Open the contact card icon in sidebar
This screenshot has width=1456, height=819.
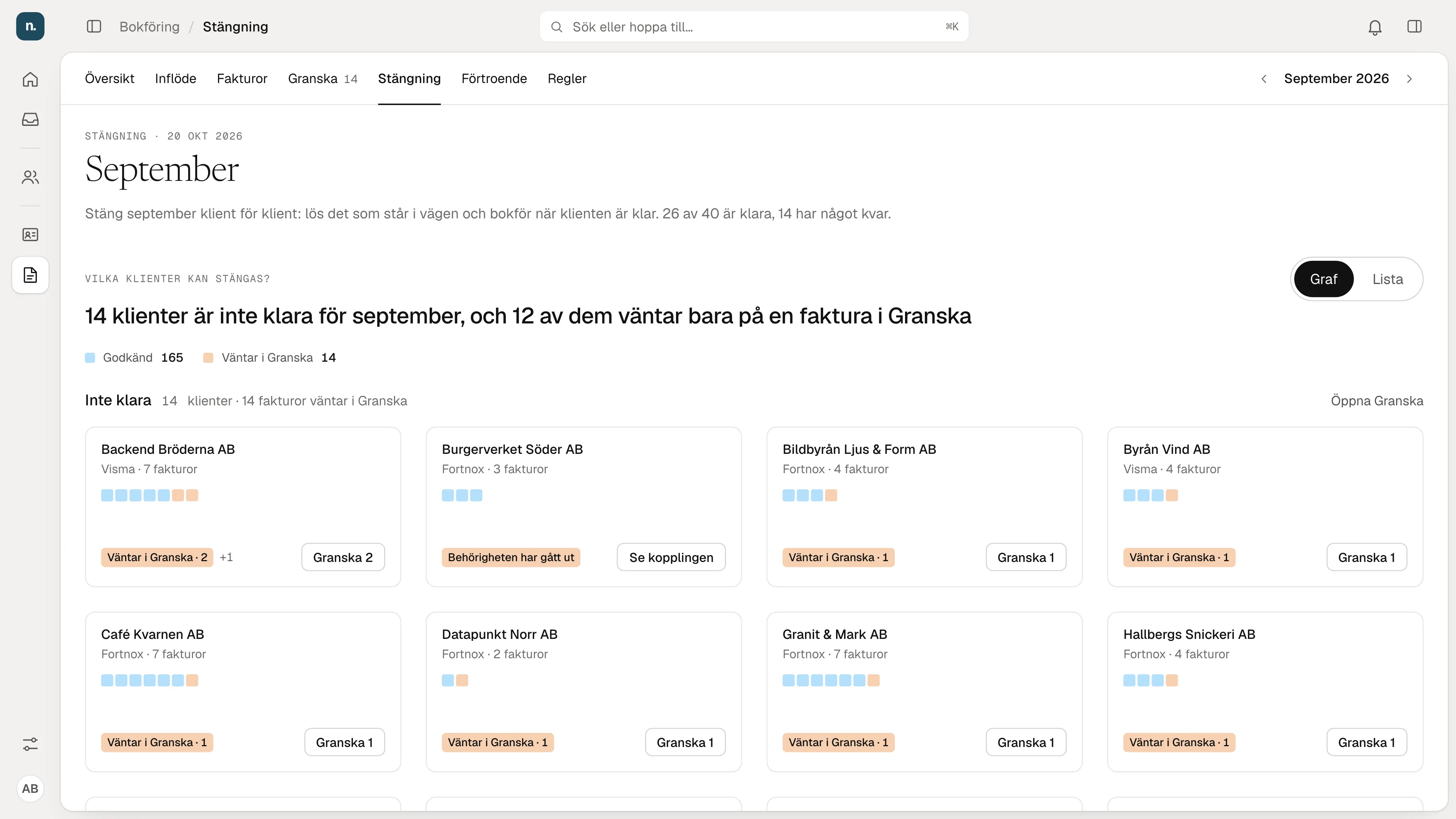click(30, 235)
